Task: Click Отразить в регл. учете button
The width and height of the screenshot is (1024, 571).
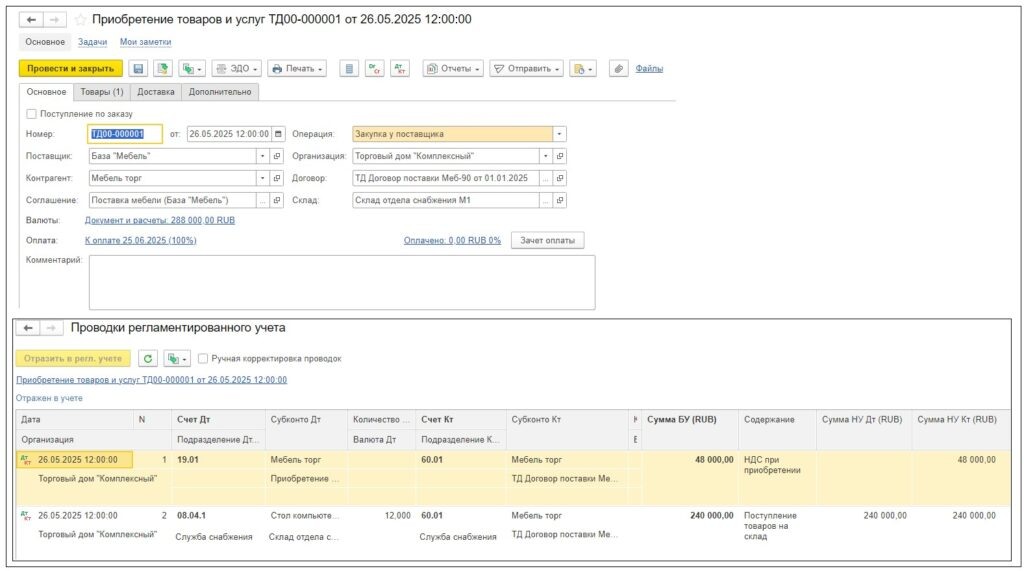Action: [x=73, y=359]
